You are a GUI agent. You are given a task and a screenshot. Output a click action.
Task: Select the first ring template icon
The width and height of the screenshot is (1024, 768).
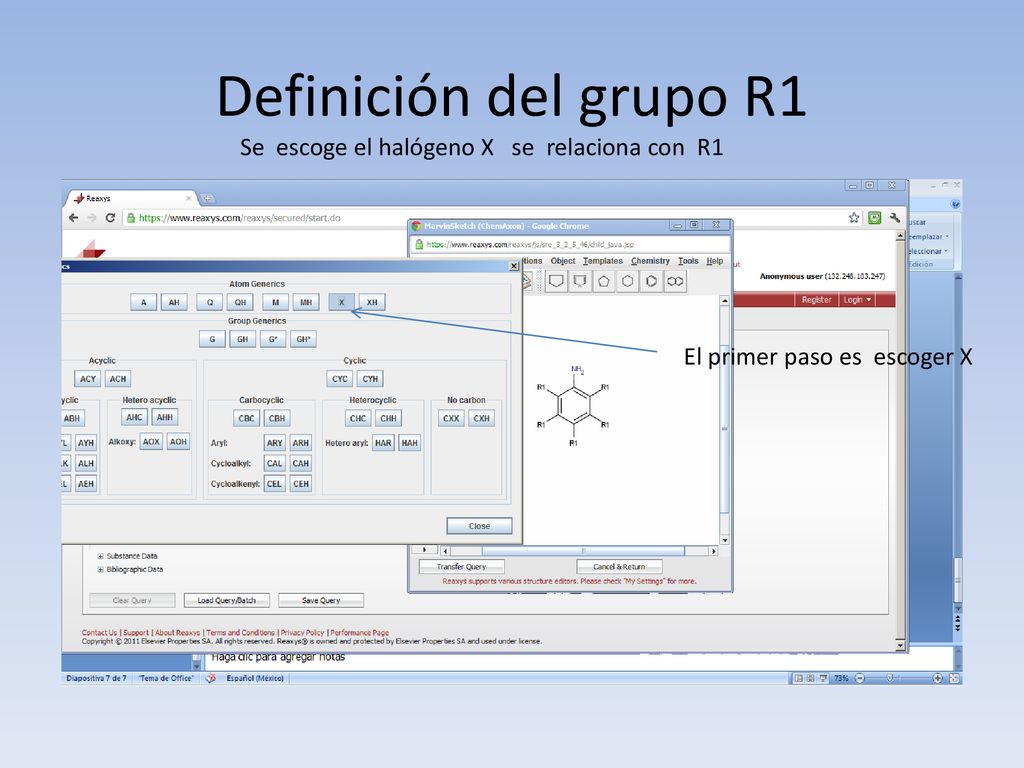[x=556, y=281]
